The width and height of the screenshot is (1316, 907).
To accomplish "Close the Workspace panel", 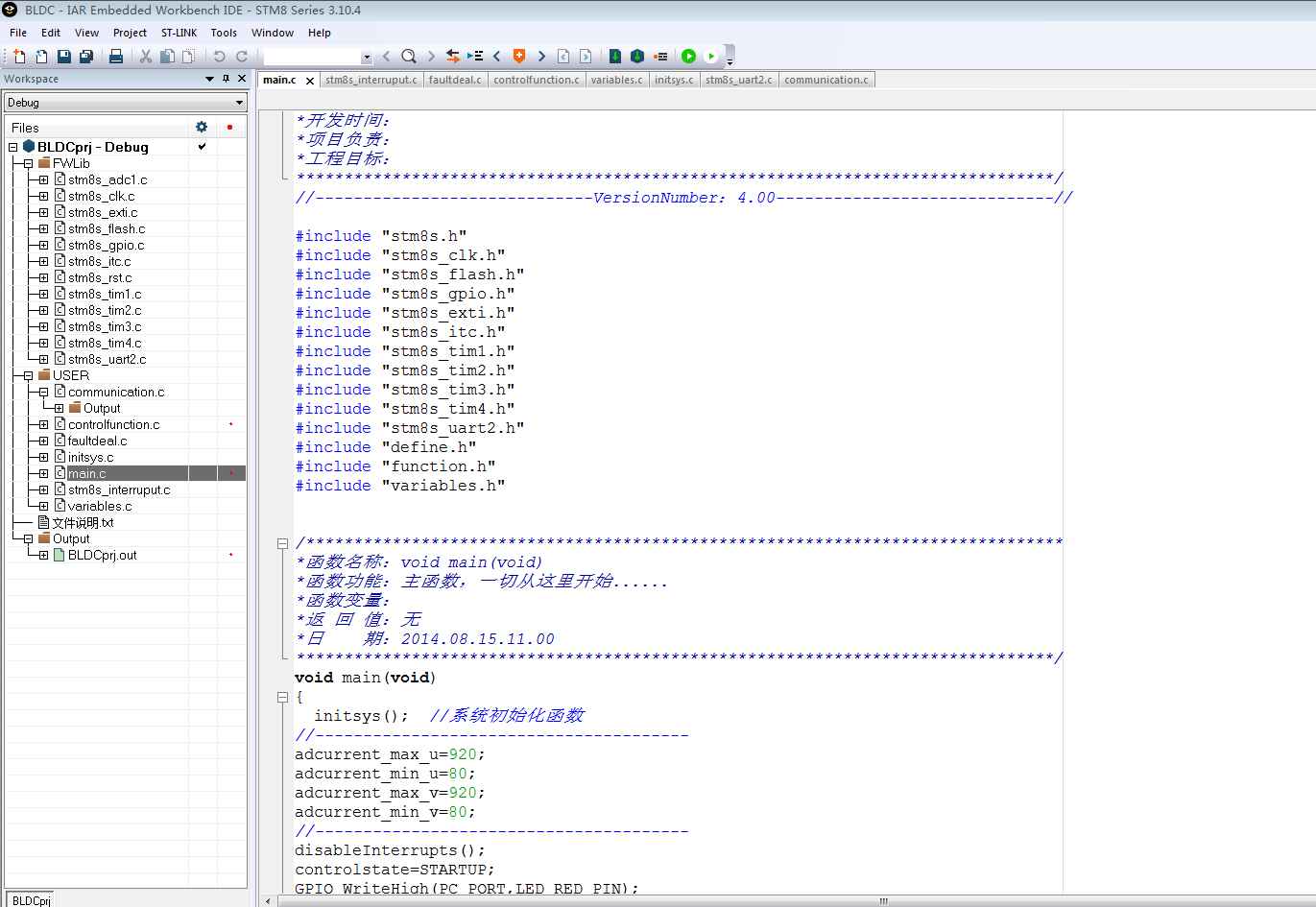I will [x=242, y=79].
